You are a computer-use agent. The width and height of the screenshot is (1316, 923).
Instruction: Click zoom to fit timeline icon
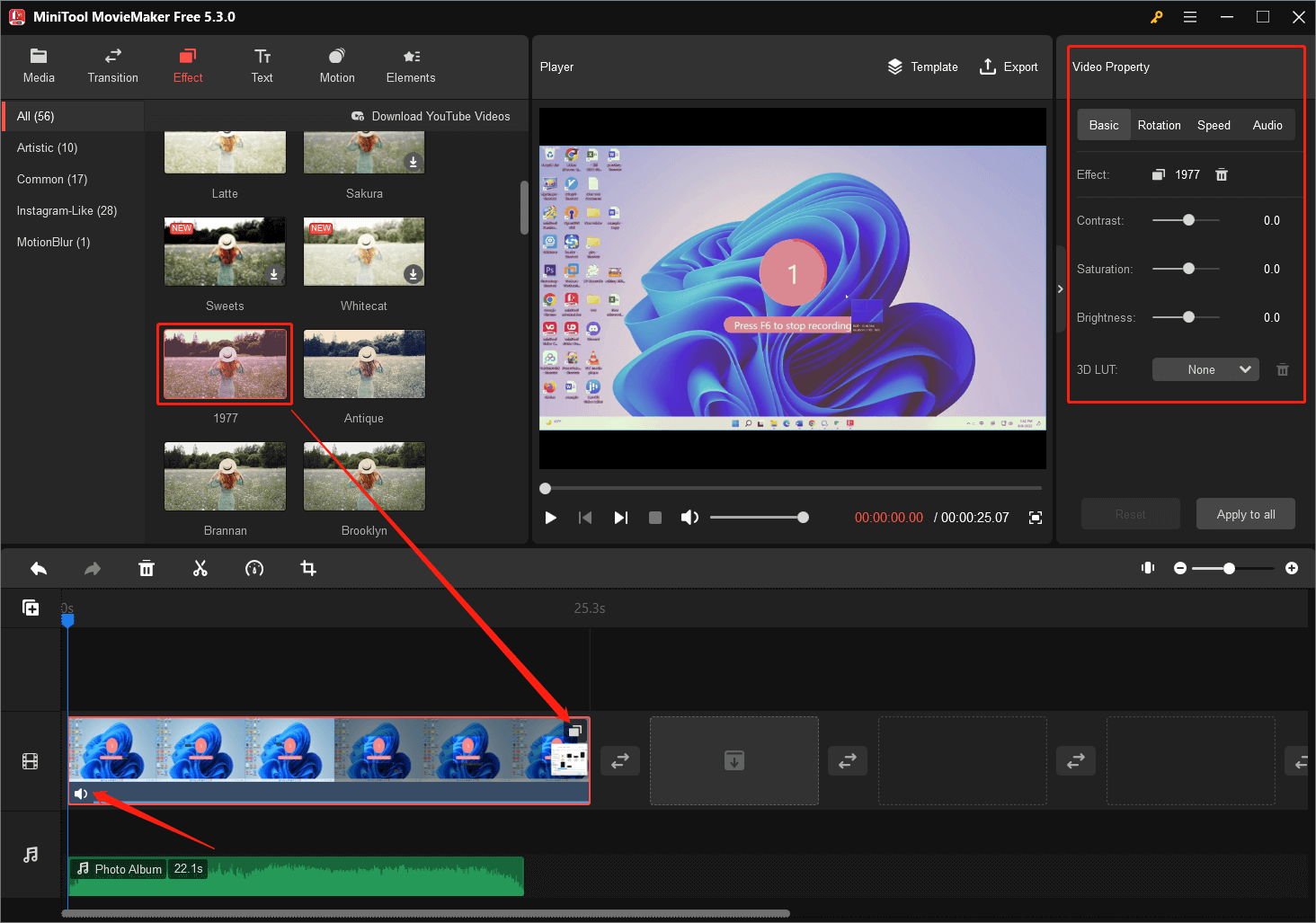tap(1148, 568)
